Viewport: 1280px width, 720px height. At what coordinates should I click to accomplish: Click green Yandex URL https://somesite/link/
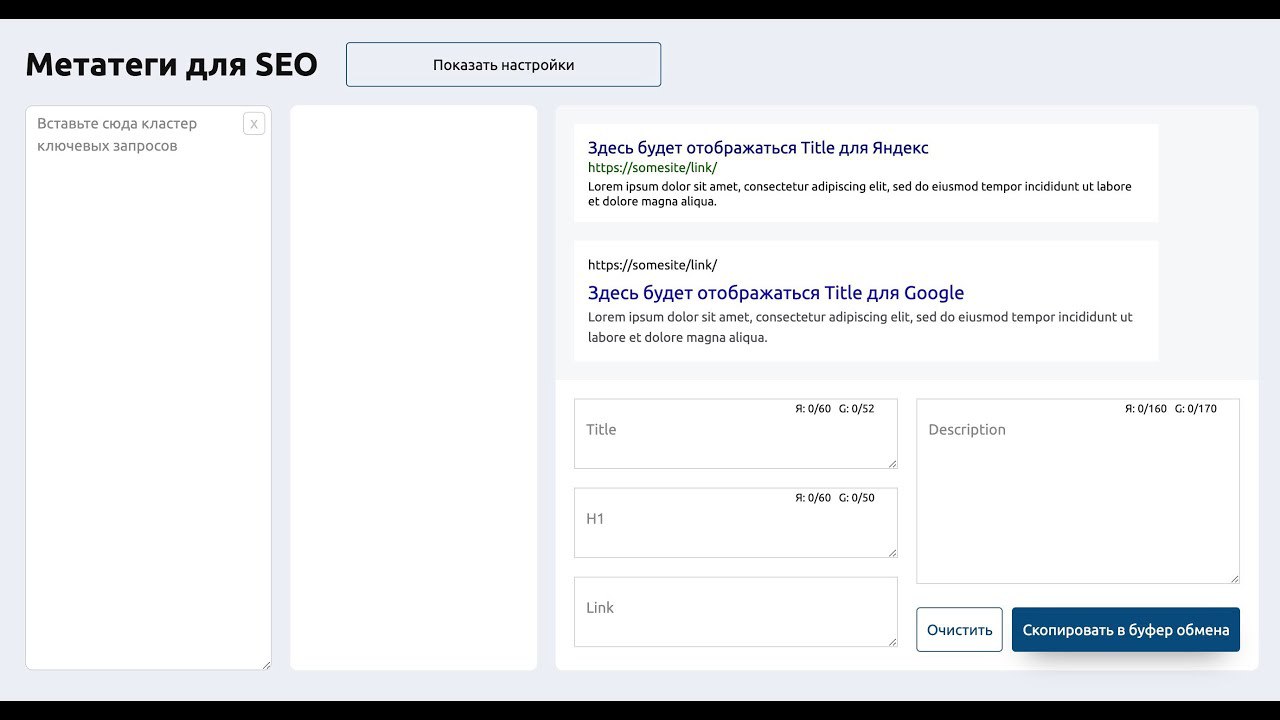[652, 168]
